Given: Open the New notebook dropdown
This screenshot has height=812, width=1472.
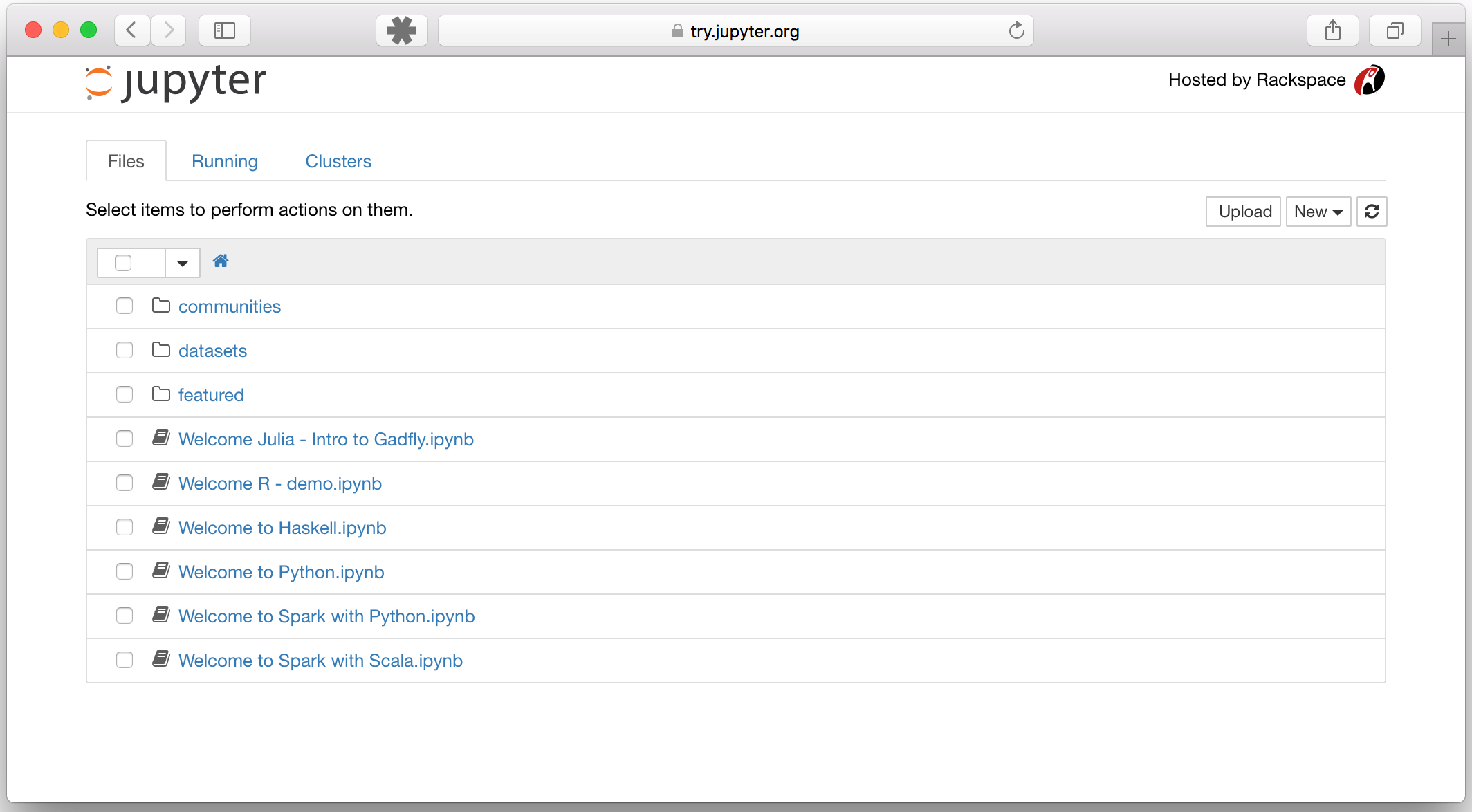Looking at the screenshot, I should [1318, 212].
